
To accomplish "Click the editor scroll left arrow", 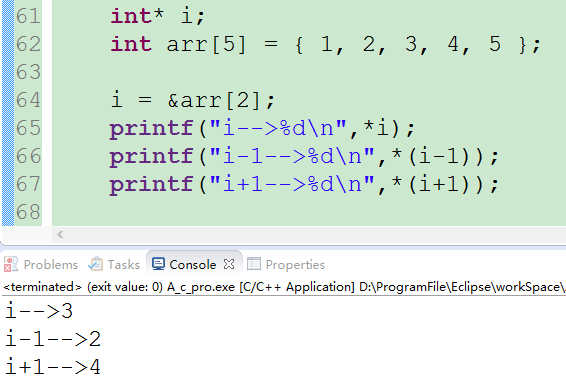I will 60,235.
